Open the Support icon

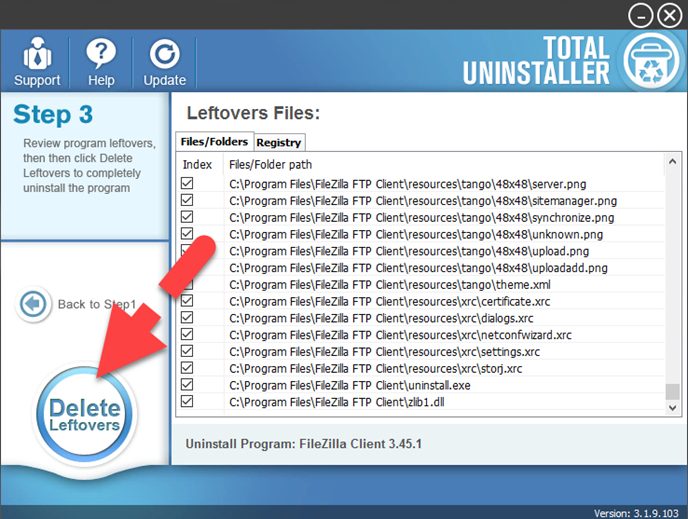(x=37, y=54)
